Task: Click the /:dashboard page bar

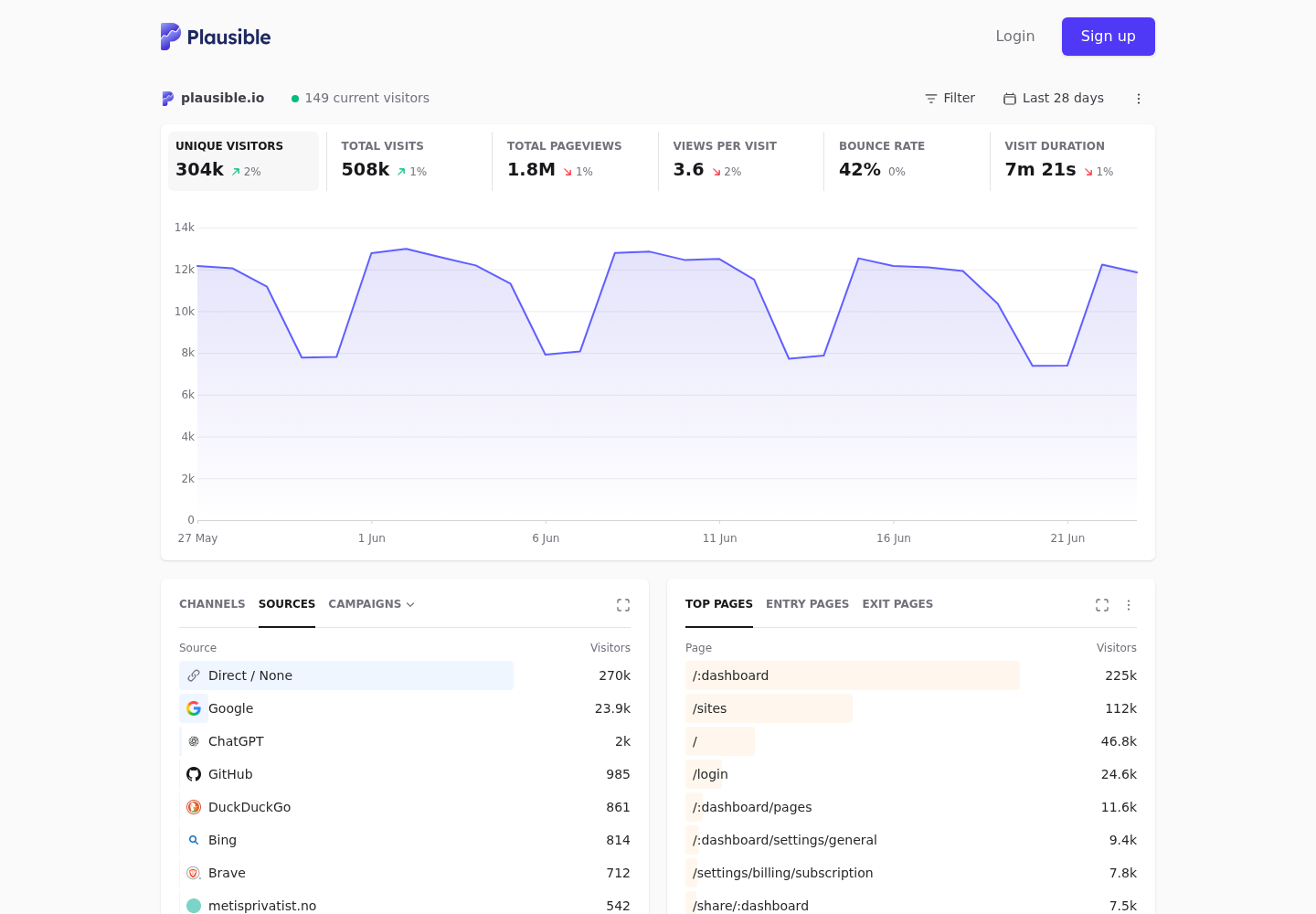Action: click(853, 675)
